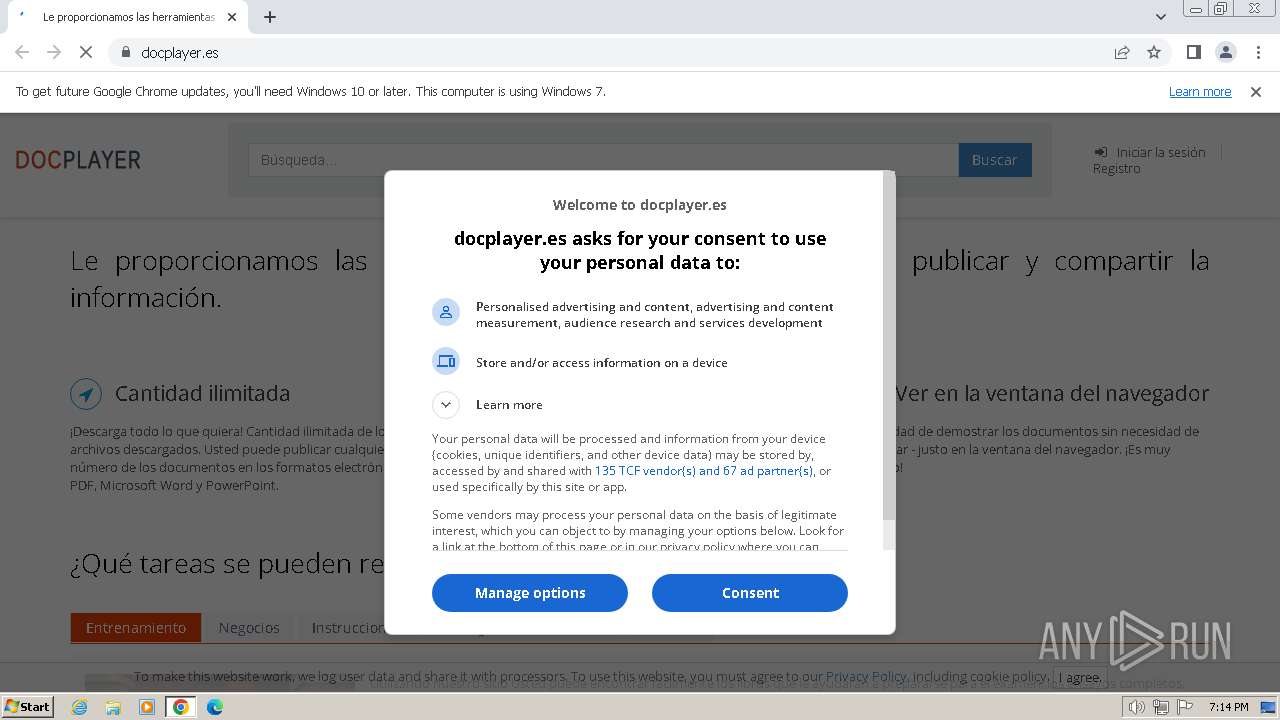Open Manage options in consent dialog
The height and width of the screenshot is (720, 1280).
tap(530, 593)
